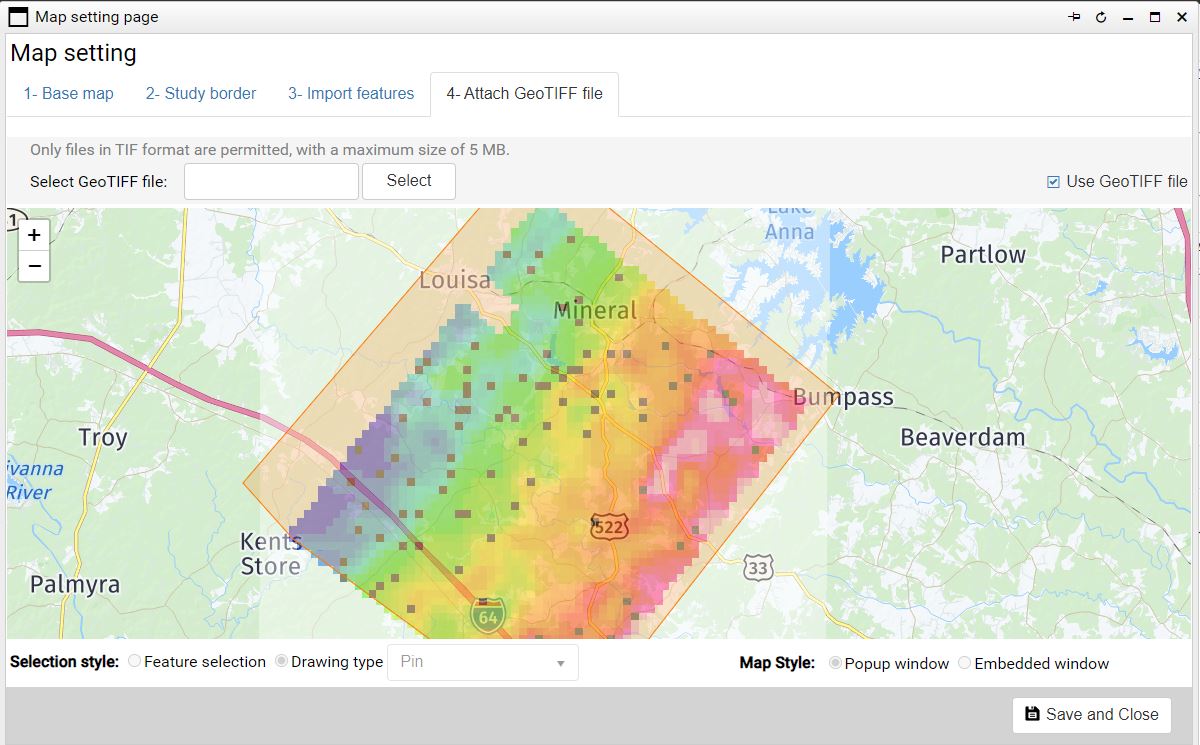Viewport: 1200px width, 745px height.
Task: Choose the Popup window map style
Action: click(x=835, y=663)
